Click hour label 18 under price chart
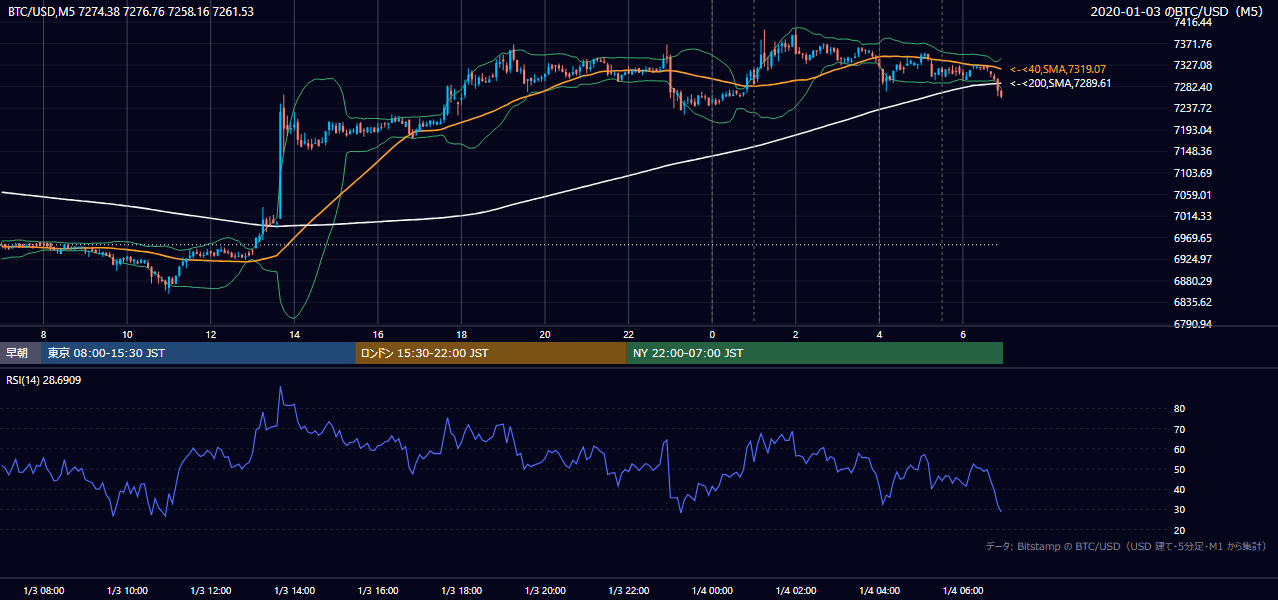1278x600 pixels. 461,334
